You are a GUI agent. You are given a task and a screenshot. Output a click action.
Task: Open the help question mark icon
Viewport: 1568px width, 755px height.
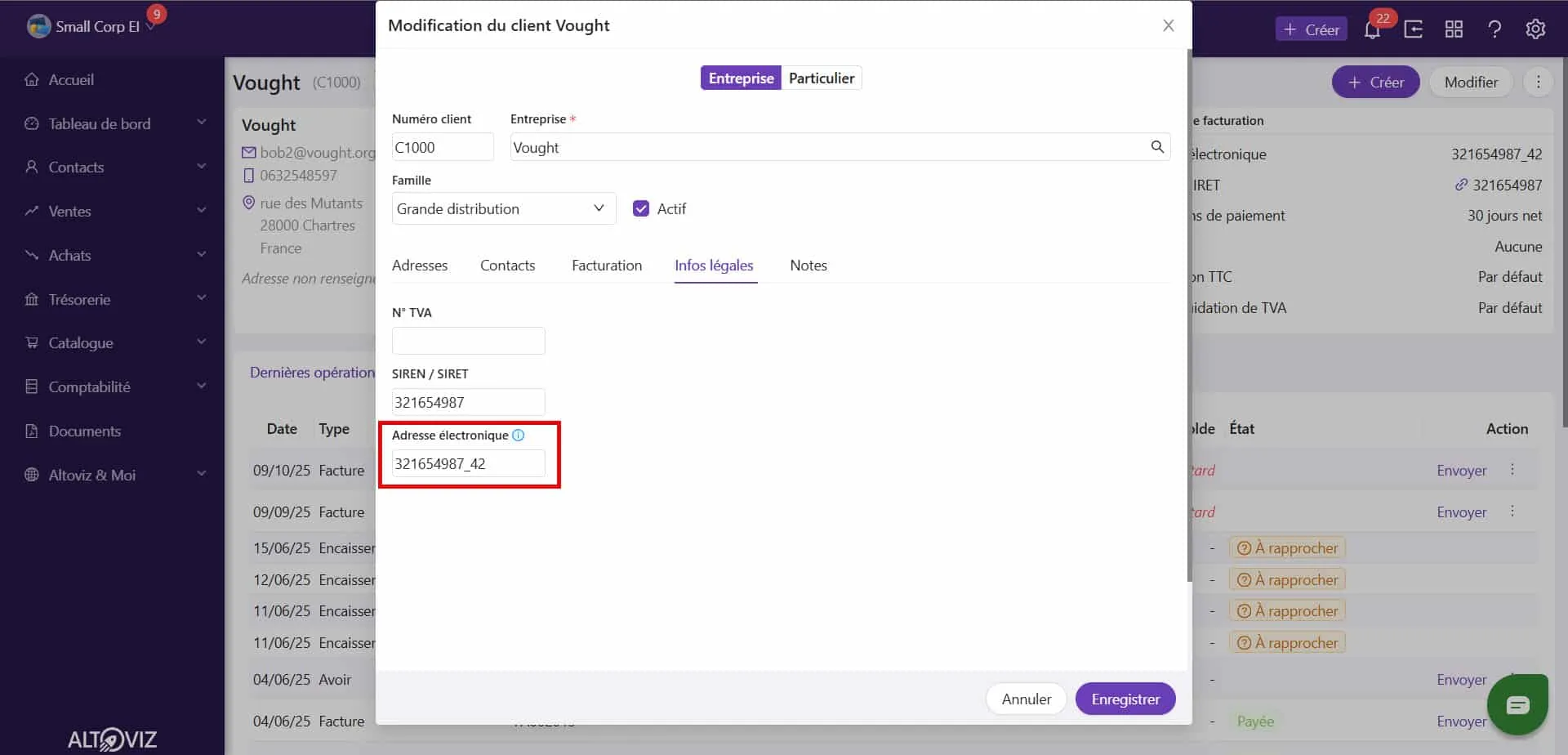[x=1494, y=29]
